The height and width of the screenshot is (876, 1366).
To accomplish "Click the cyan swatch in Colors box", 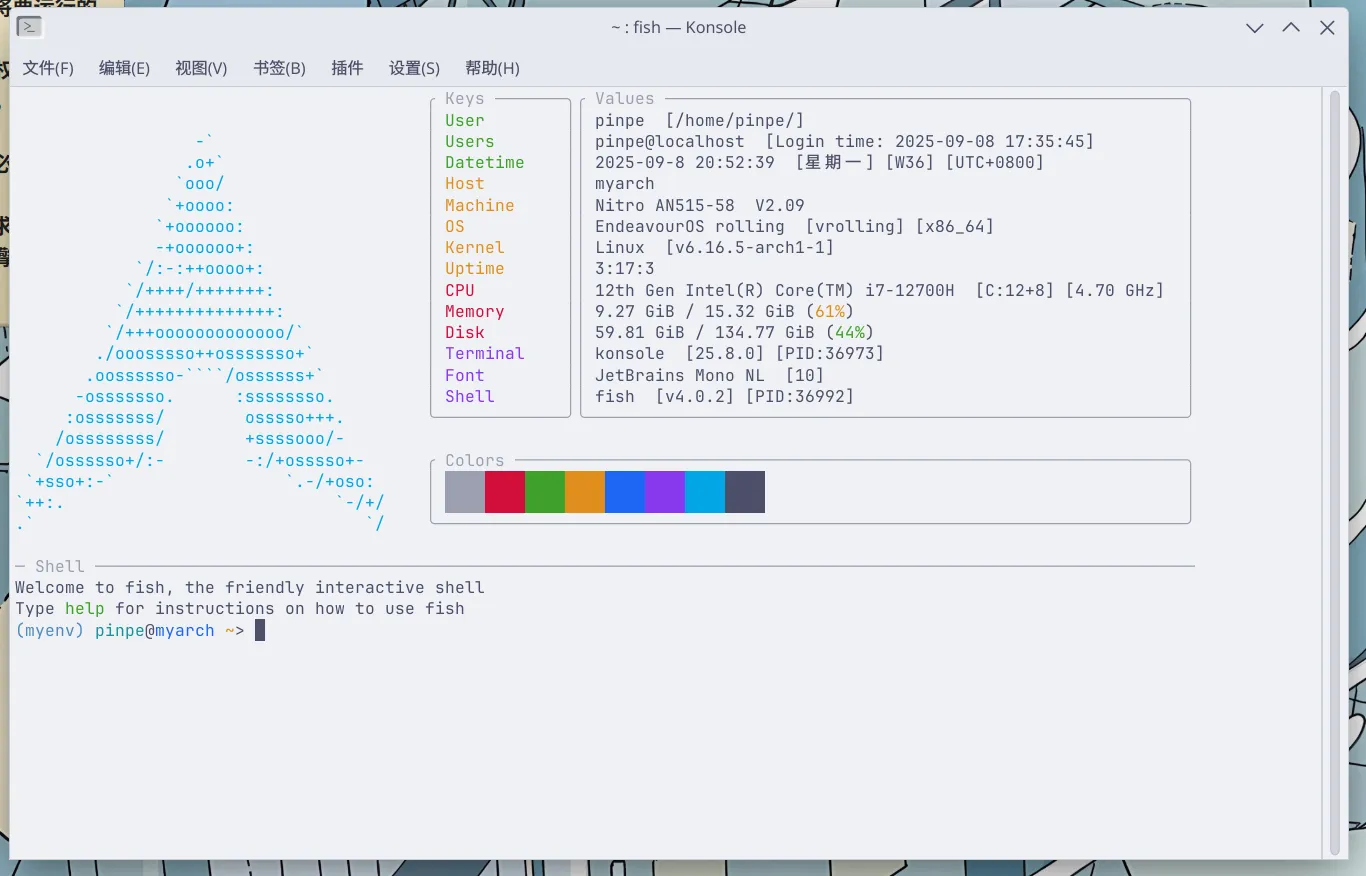I will (705, 492).
